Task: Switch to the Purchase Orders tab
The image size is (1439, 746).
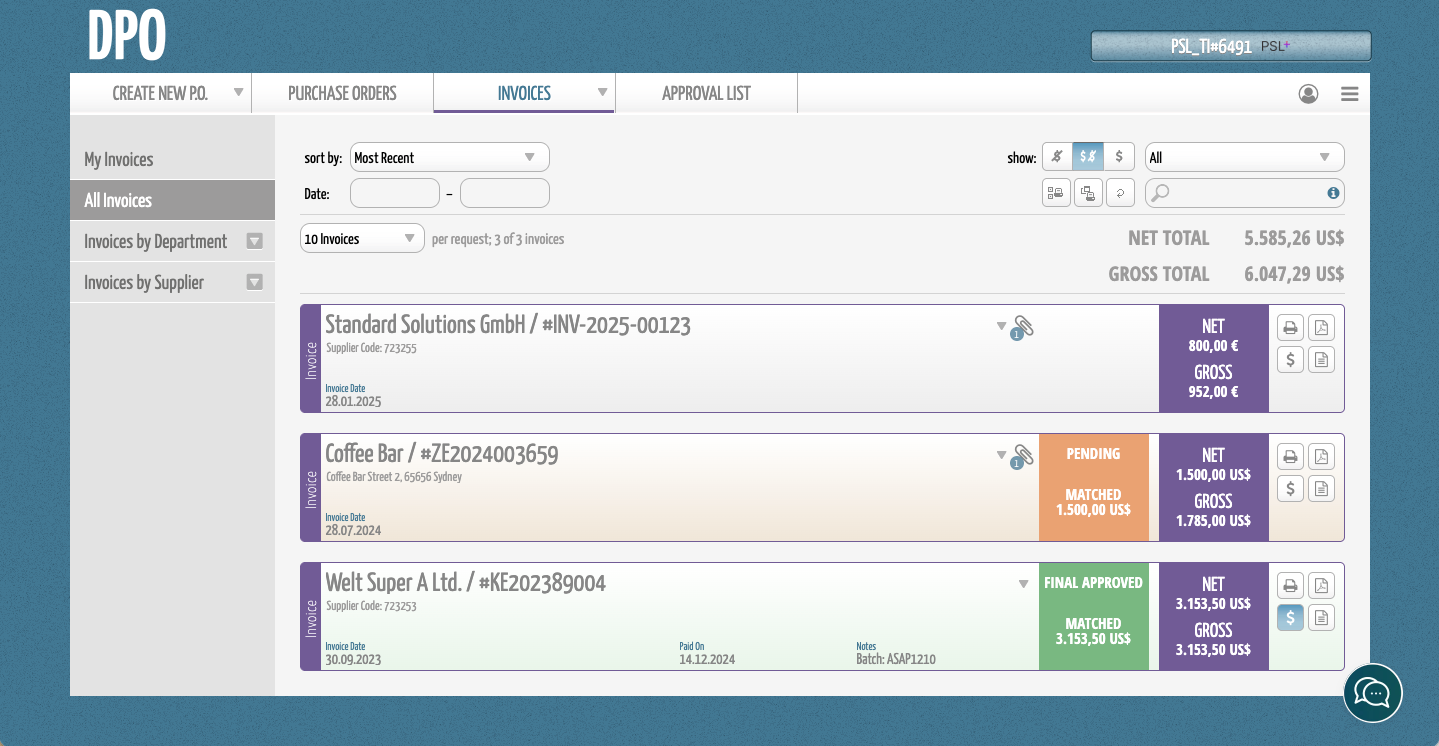Action: click(x=342, y=93)
